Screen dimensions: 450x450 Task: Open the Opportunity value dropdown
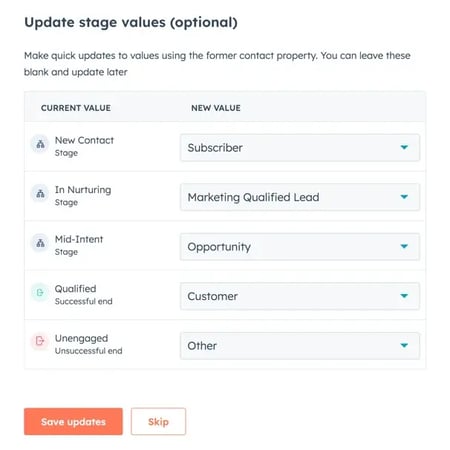click(300, 247)
